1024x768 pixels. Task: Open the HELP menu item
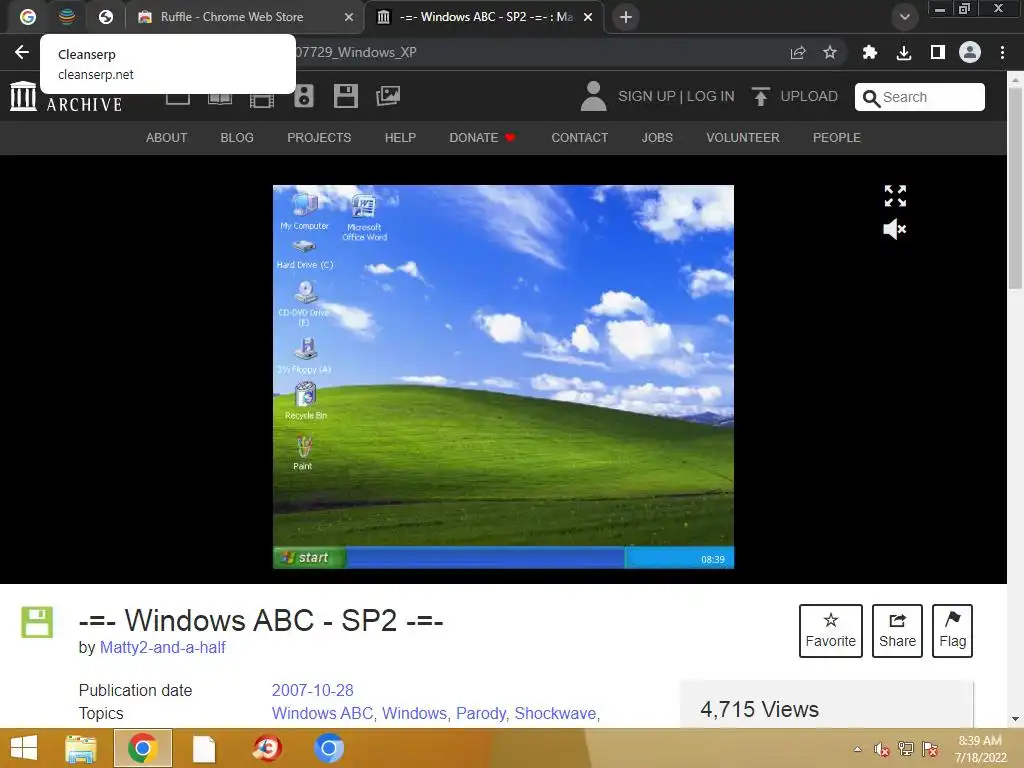[x=400, y=138]
